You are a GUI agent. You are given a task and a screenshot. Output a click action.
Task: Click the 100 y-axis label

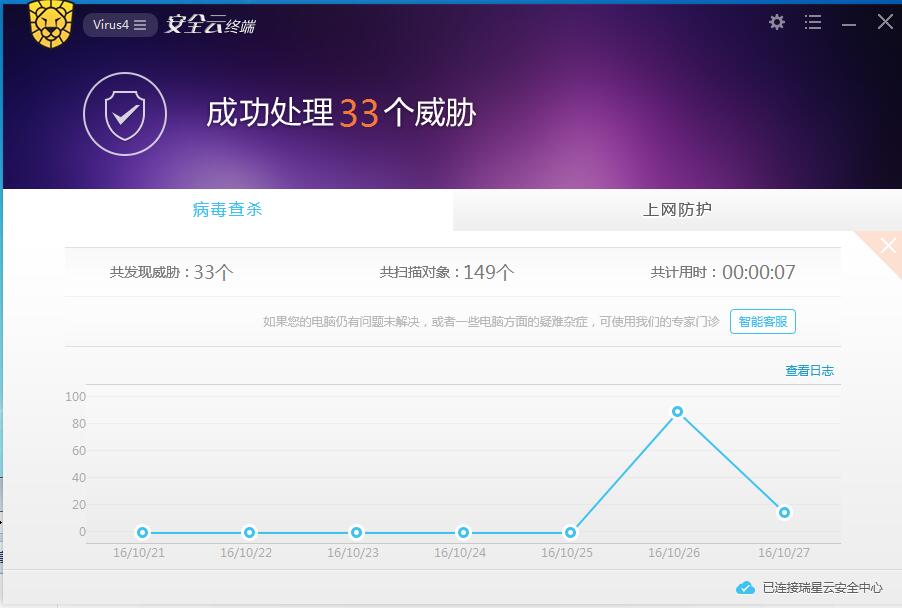click(x=75, y=396)
